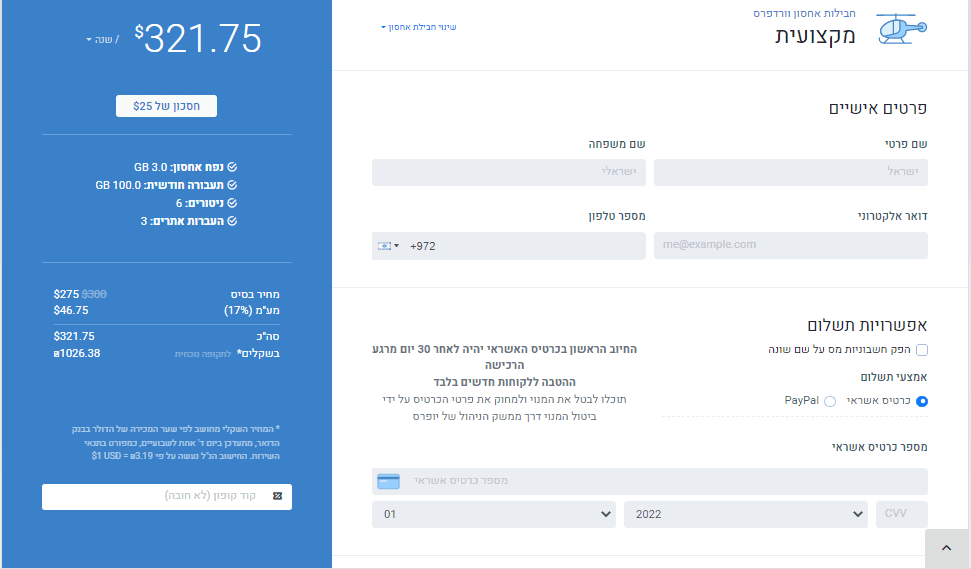The image size is (971, 569).
Task: Click the ההטבה ללקוחות חדשים בלבד notice
Action: click(504, 382)
